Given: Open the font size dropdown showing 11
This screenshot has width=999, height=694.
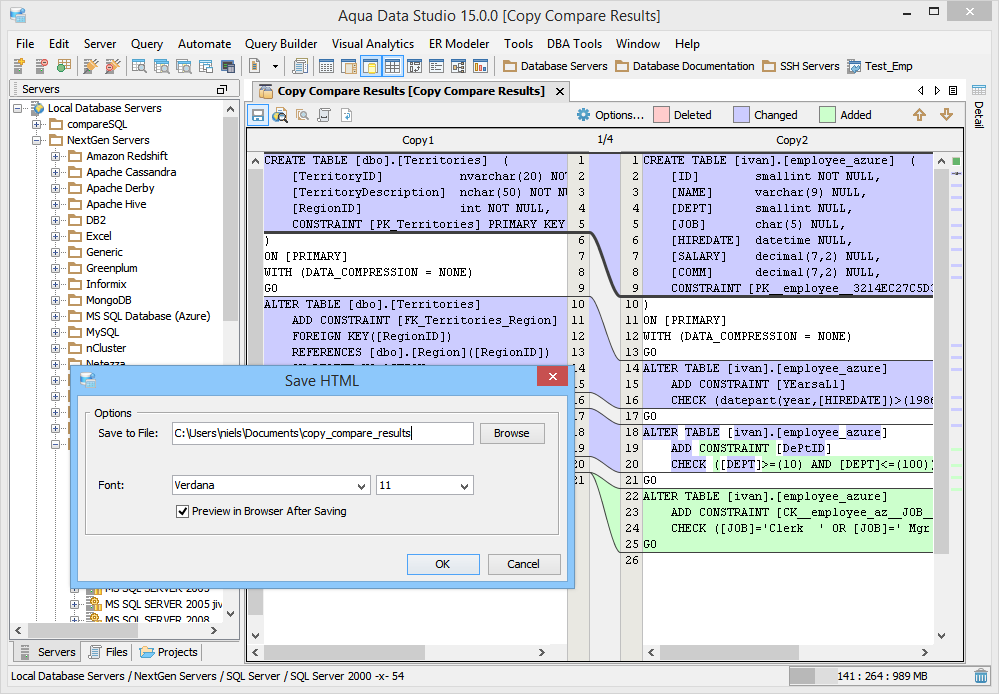Looking at the screenshot, I should click(x=424, y=485).
